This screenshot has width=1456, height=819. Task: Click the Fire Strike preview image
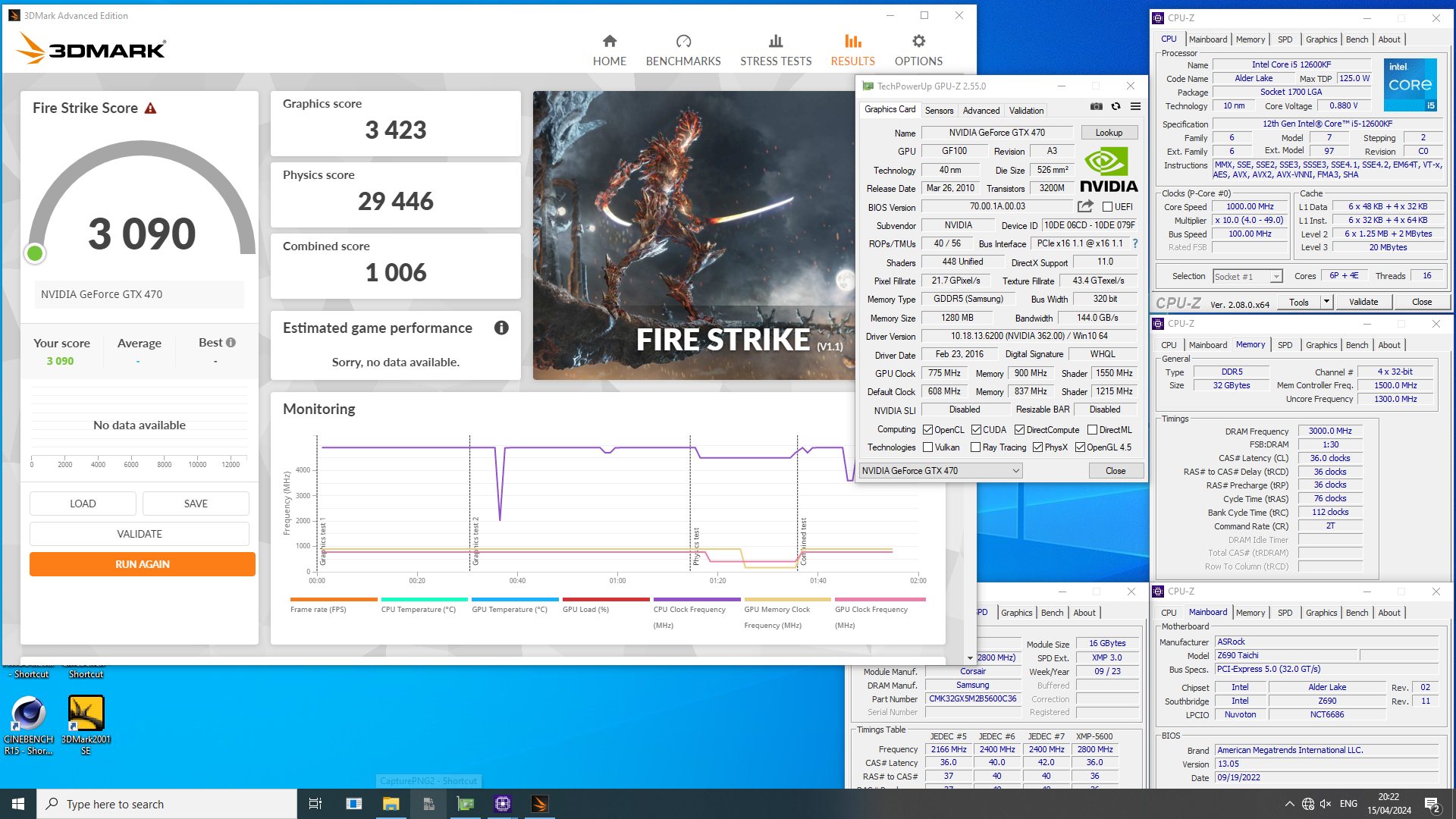[x=694, y=235]
